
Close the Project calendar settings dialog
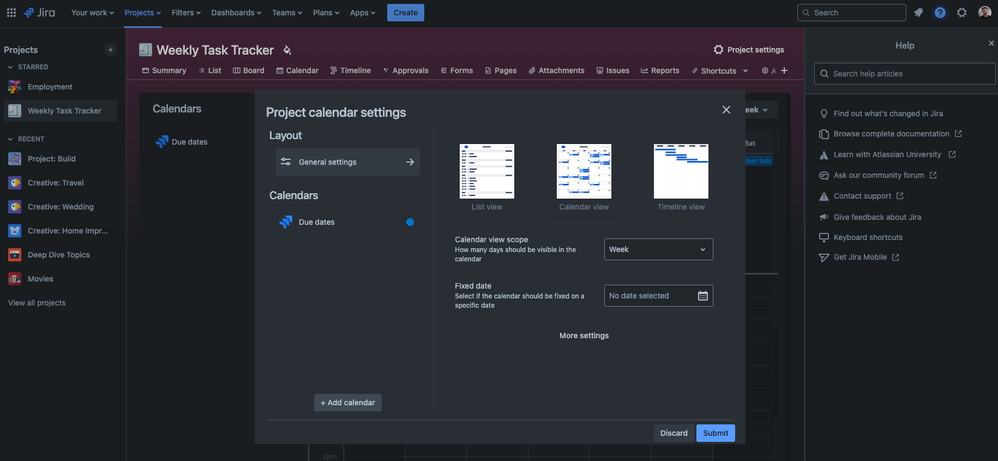pyautogui.click(x=726, y=110)
